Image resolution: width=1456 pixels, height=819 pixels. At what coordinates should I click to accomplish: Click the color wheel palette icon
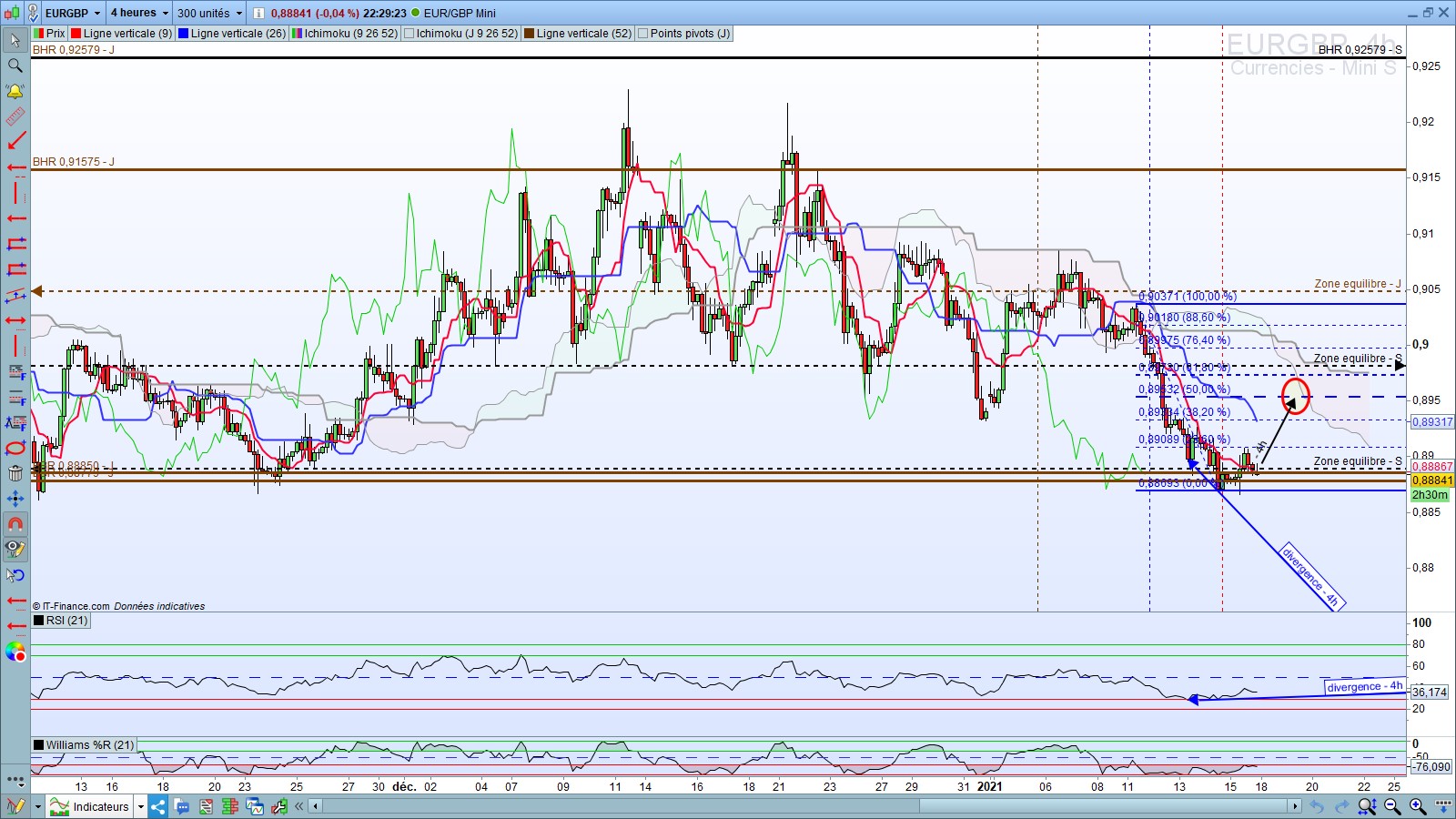tap(15, 652)
